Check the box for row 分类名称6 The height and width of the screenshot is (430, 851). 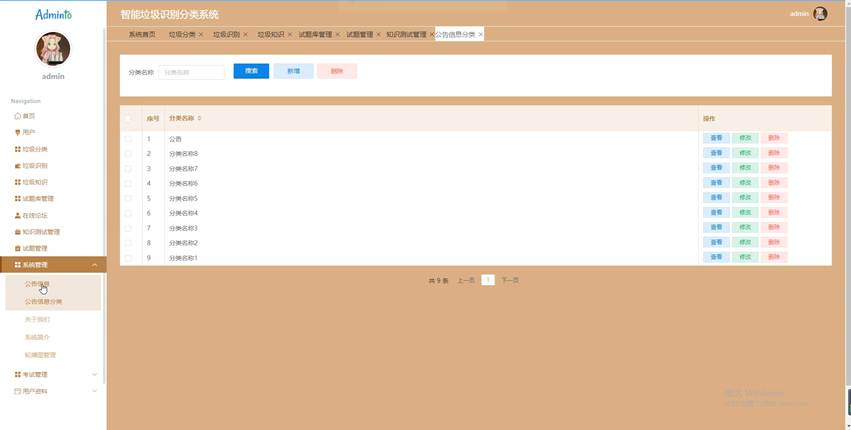pyautogui.click(x=128, y=184)
